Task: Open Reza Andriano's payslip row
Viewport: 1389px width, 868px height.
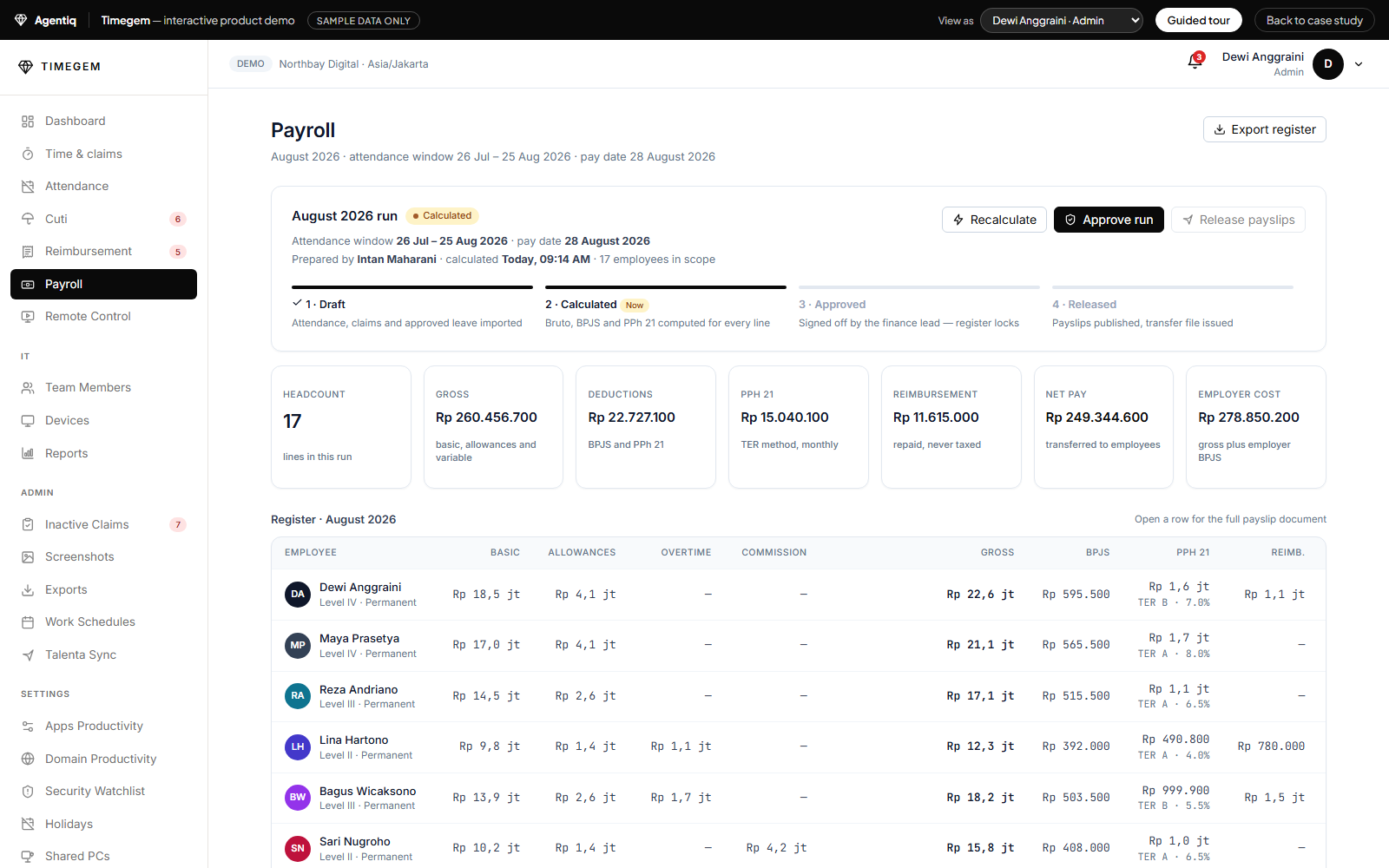Action: click(798, 696)
